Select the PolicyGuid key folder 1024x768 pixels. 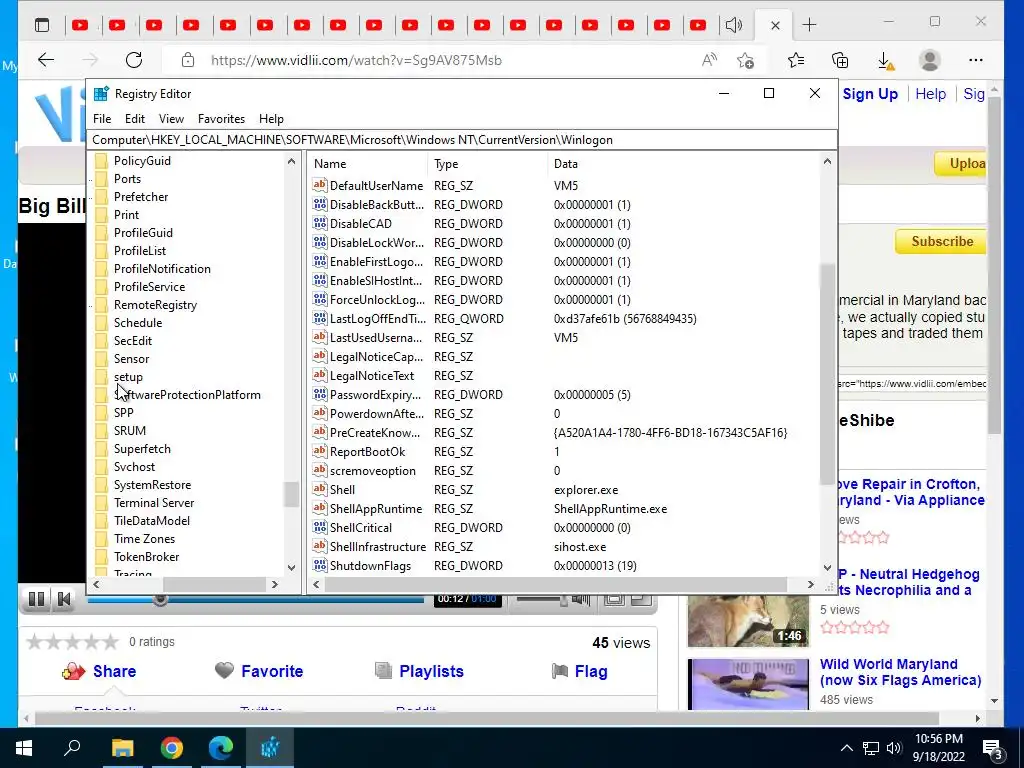[x=142, y=161]
